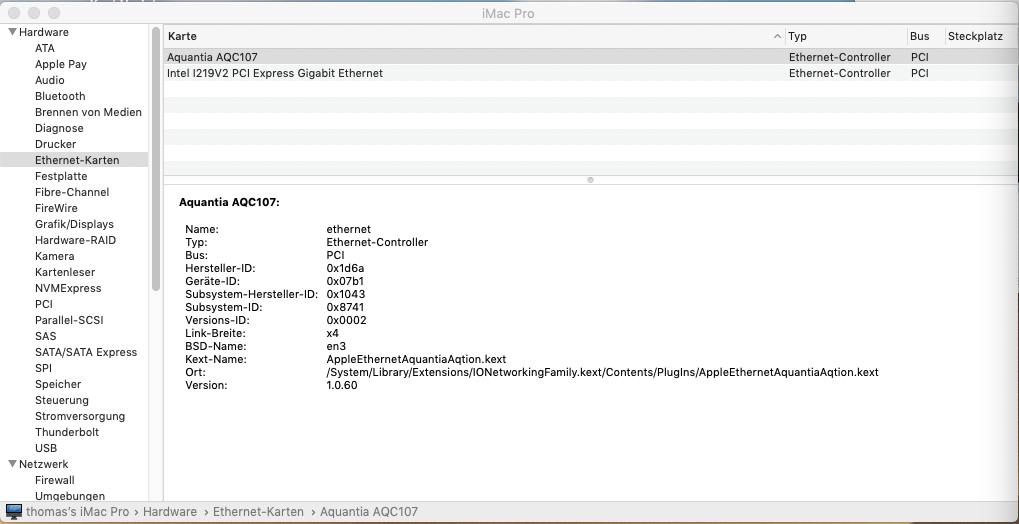Select Fibre-Channel entry

click(x=72, y=192)
